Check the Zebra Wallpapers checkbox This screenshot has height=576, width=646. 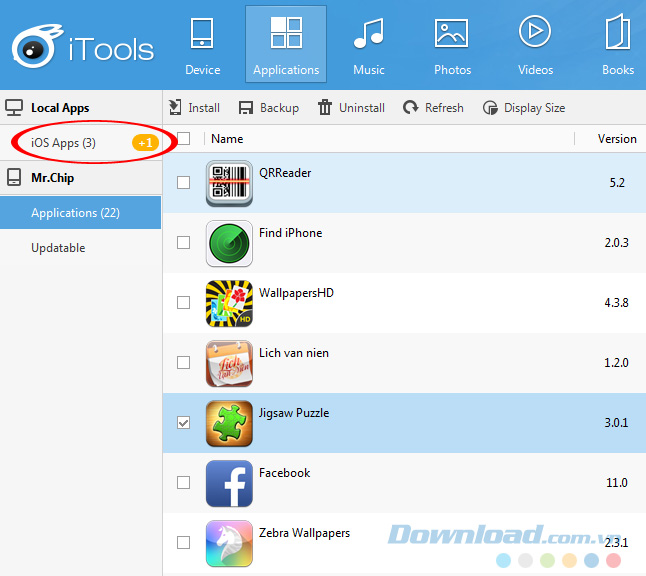click(183, 543)
